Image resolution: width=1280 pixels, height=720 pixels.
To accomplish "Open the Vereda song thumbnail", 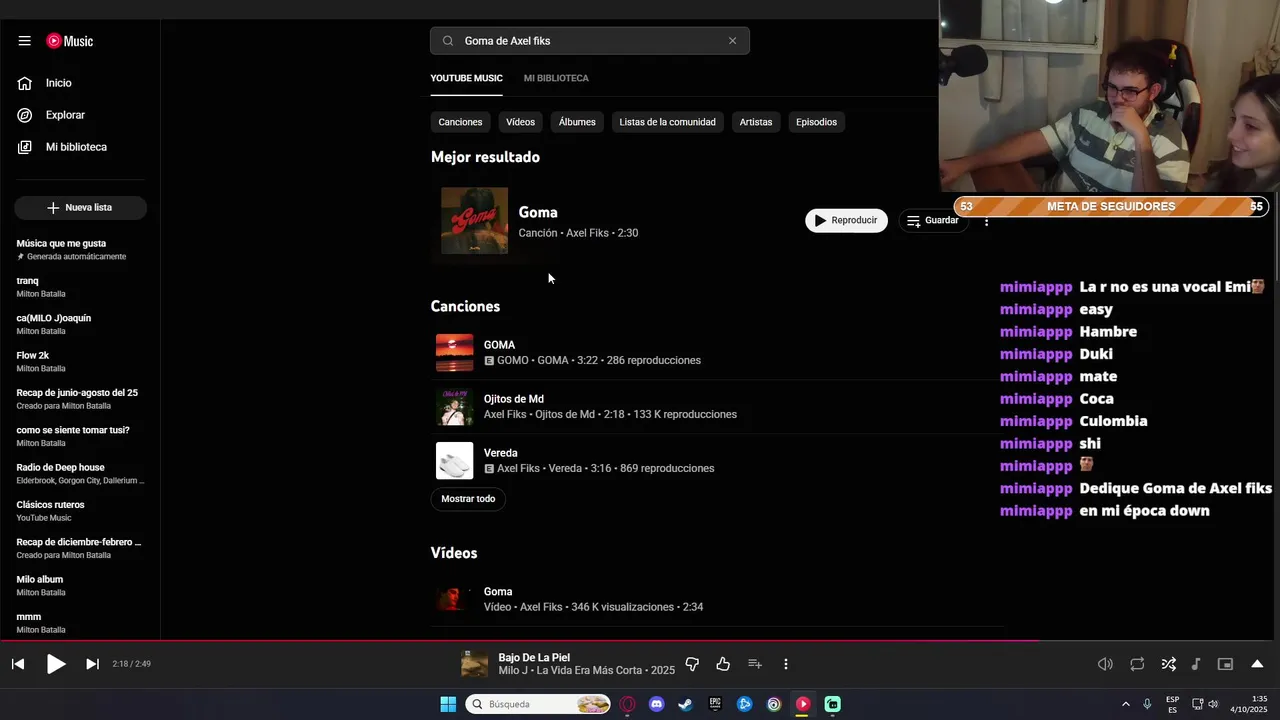I will 454,461.
